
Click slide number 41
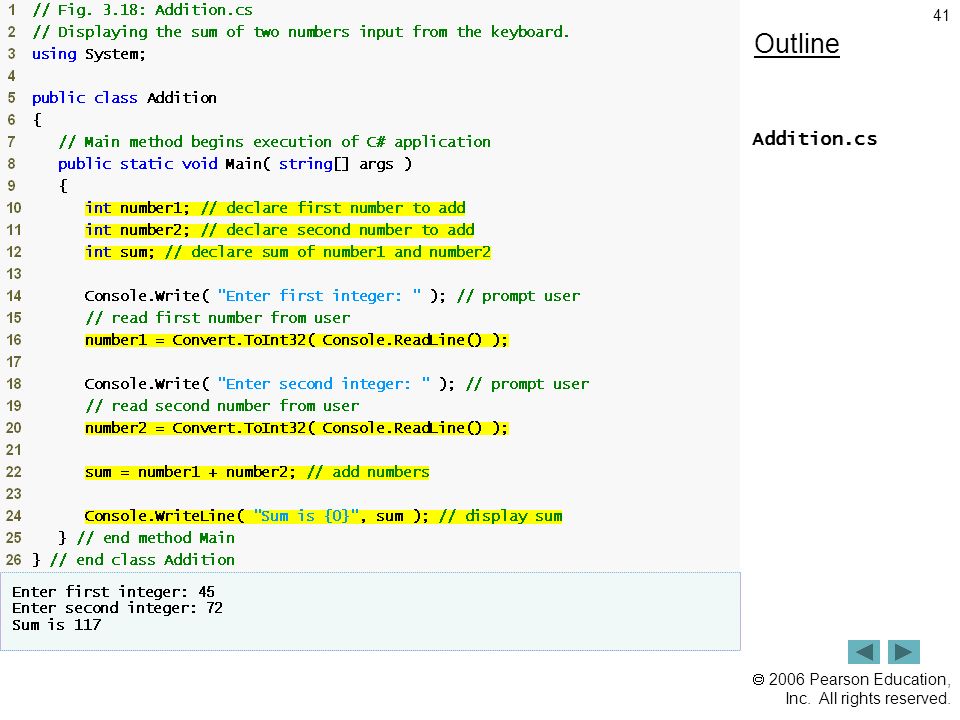pyautogui.click(x=941, y=15)
